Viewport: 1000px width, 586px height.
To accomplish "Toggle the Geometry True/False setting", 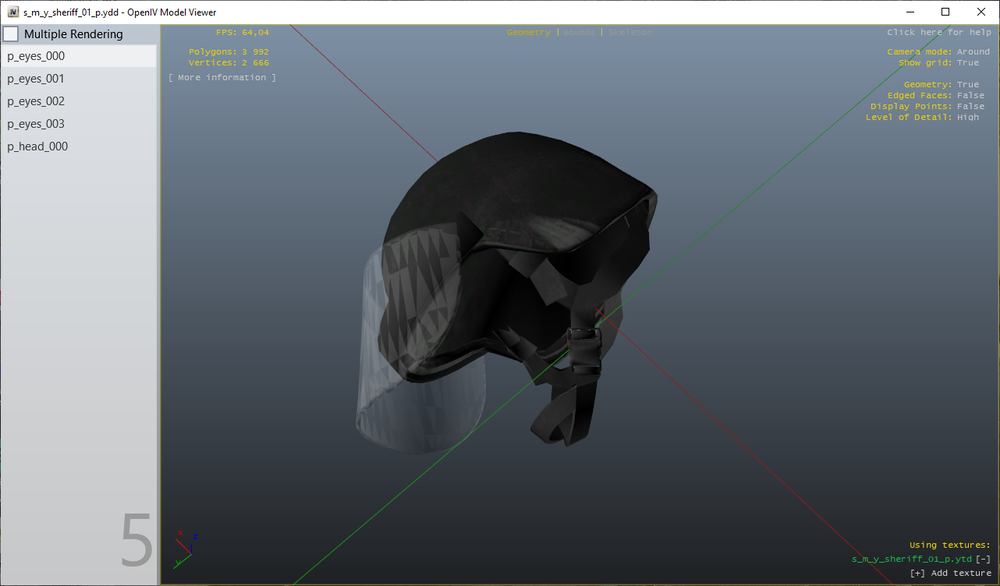I will [968, 85].
